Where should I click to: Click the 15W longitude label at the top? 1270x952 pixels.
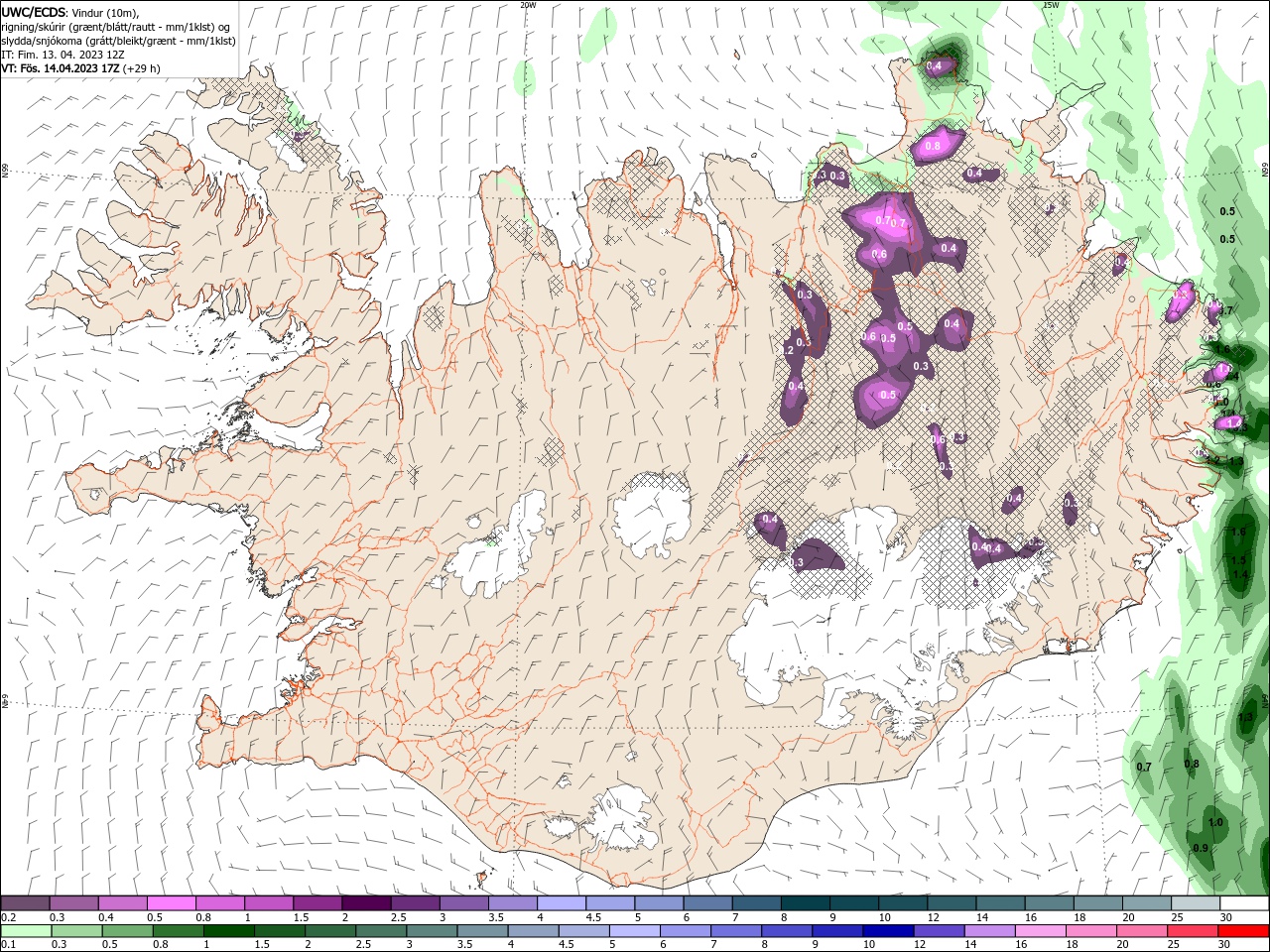coord(1051,5)
